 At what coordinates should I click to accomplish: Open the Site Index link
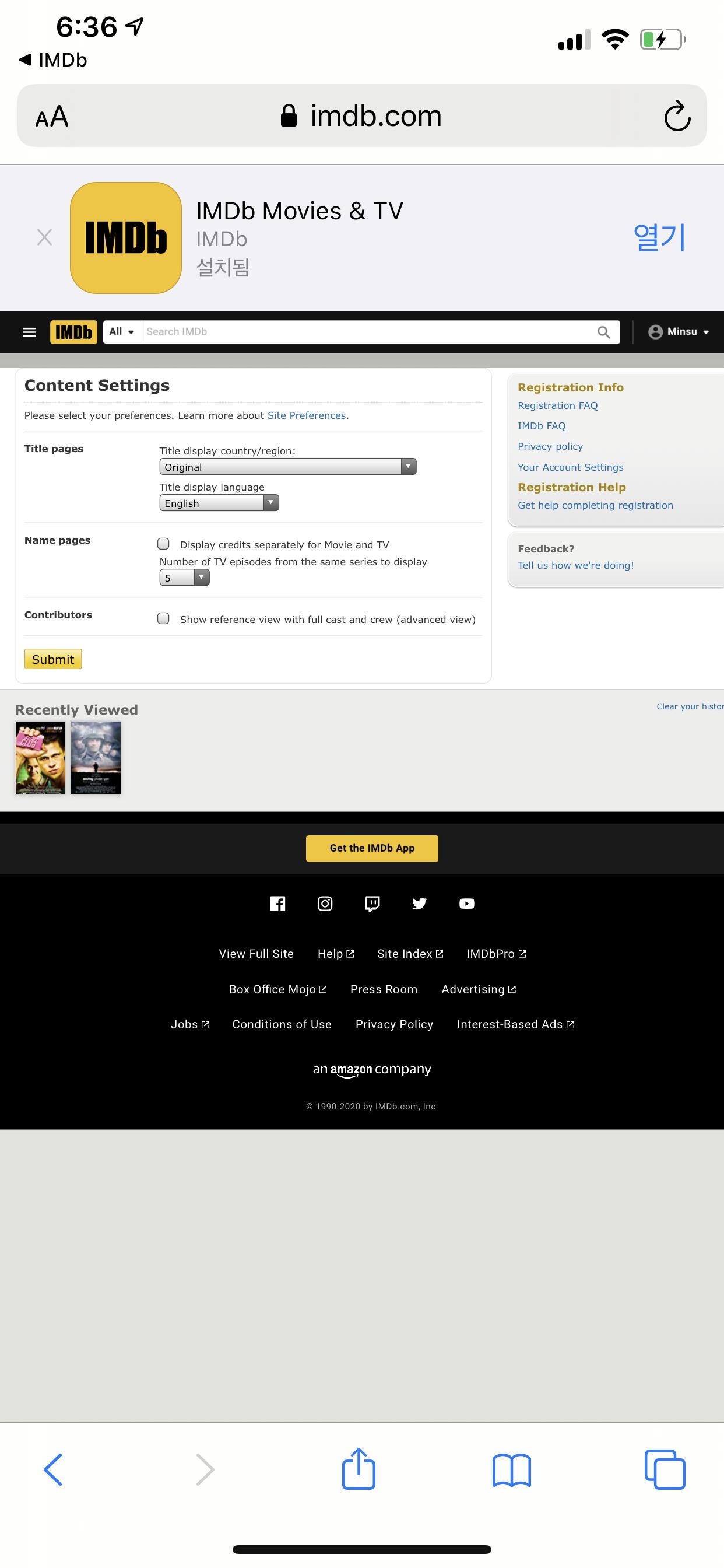pyautogui.click(x=410, y=954)
